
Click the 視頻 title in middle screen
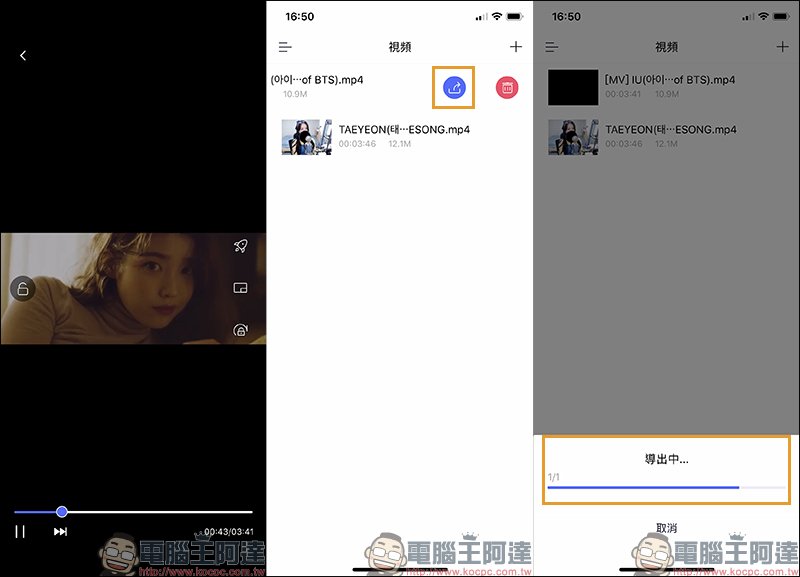pyautogui.click(x=399, y=47)
